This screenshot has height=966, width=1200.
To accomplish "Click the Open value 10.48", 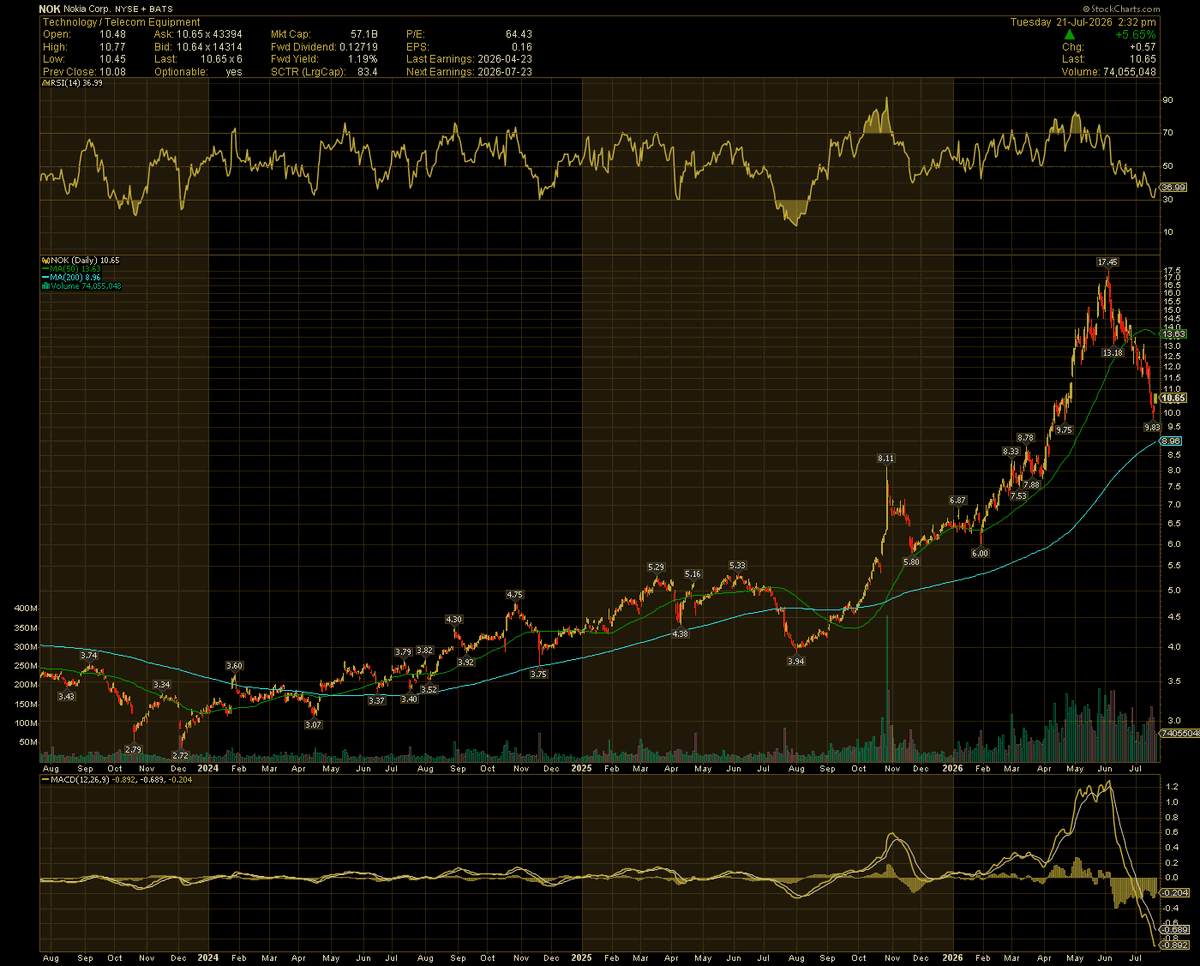I will (x=114, y=34).
